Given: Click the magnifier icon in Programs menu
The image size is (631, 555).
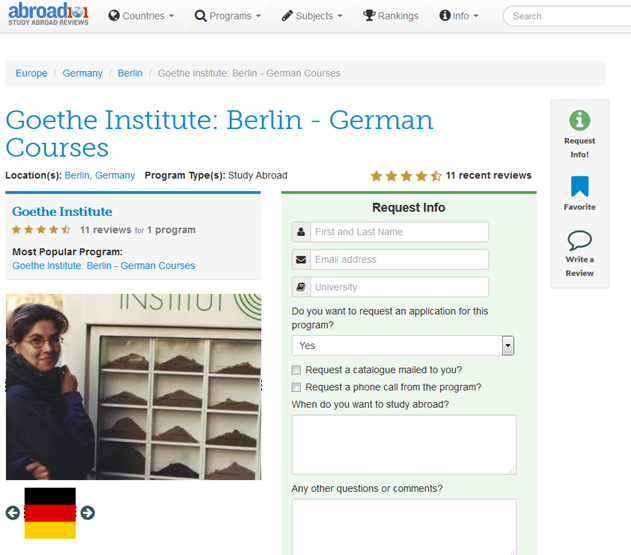Looking at the screenshot, I should click(x=200, y=16).
